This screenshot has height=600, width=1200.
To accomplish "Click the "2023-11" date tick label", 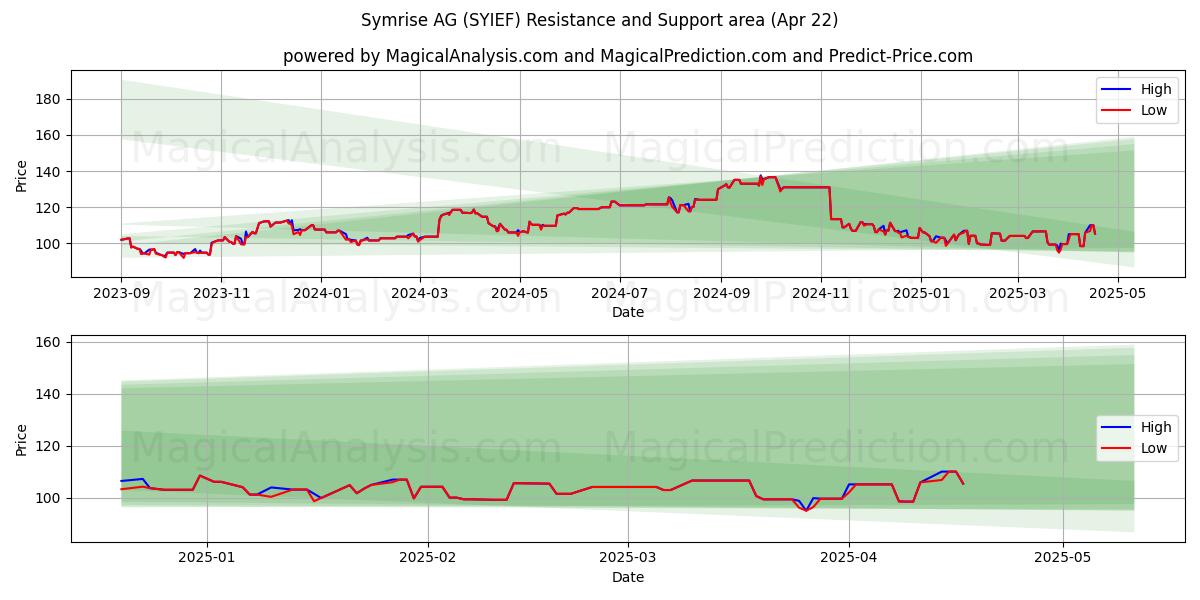I will (x=221, y=293).
